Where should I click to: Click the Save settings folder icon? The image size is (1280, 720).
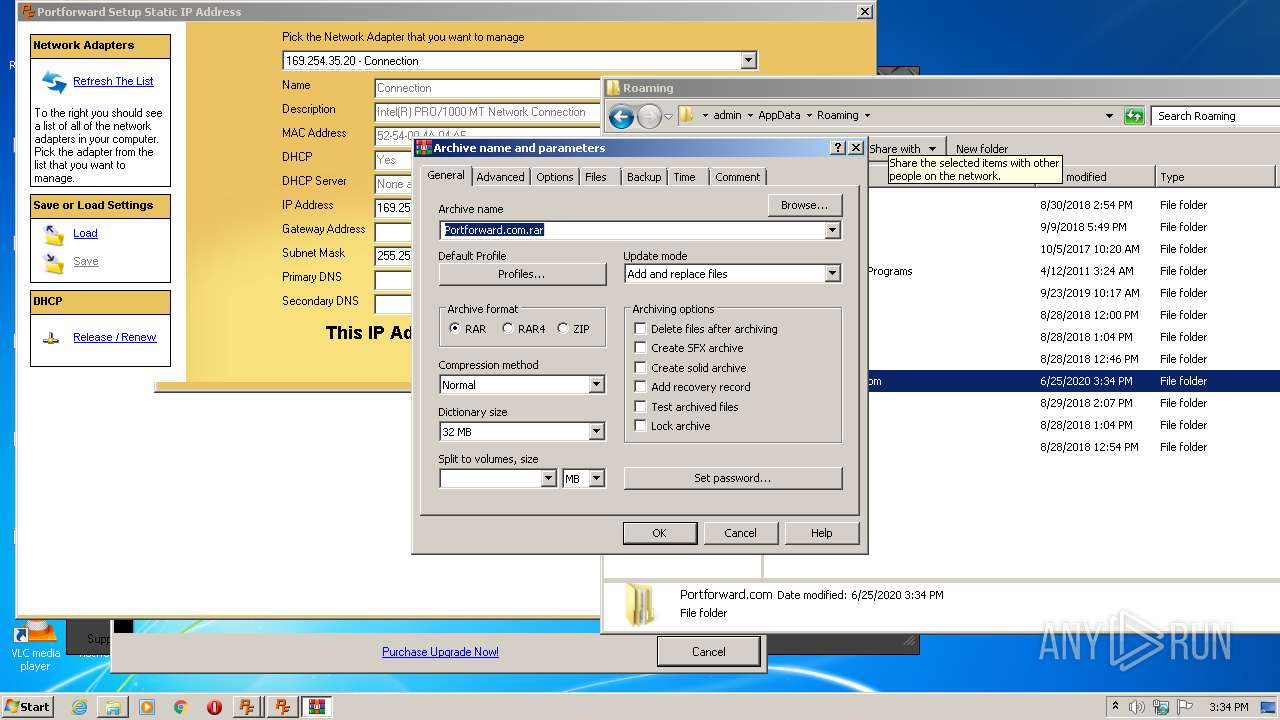click(x=54, y=262)
